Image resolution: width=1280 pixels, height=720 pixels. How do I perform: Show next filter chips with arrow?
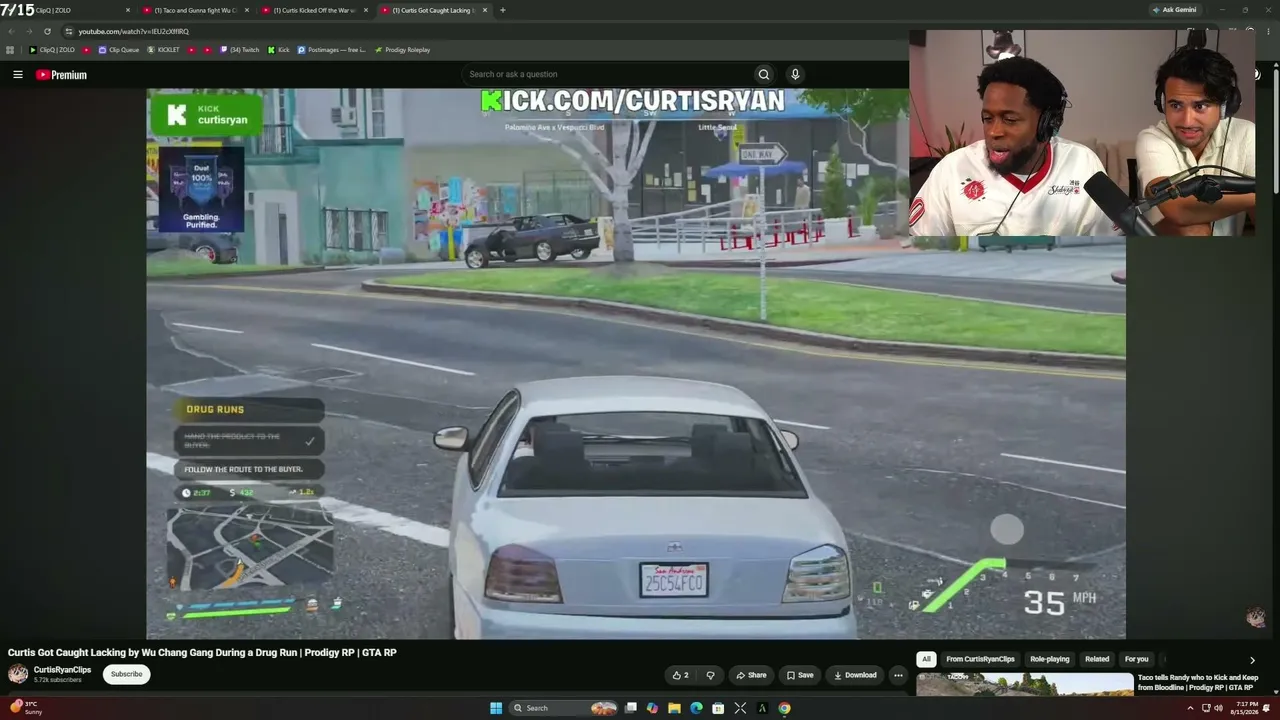click(x=1252, y=660)
